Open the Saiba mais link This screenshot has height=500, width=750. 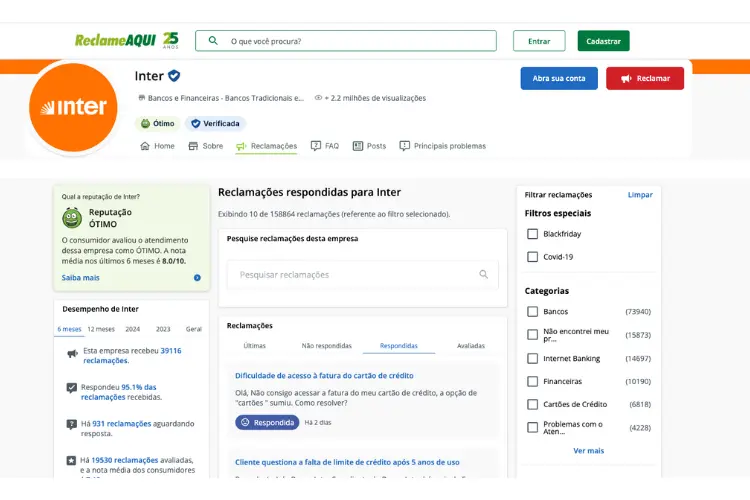80,278
